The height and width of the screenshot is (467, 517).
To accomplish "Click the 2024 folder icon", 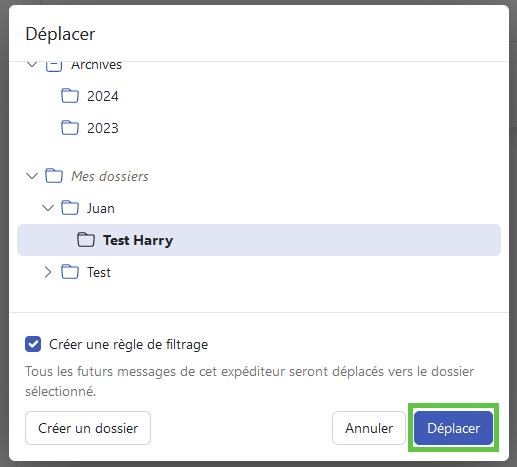I will [70, 96].
